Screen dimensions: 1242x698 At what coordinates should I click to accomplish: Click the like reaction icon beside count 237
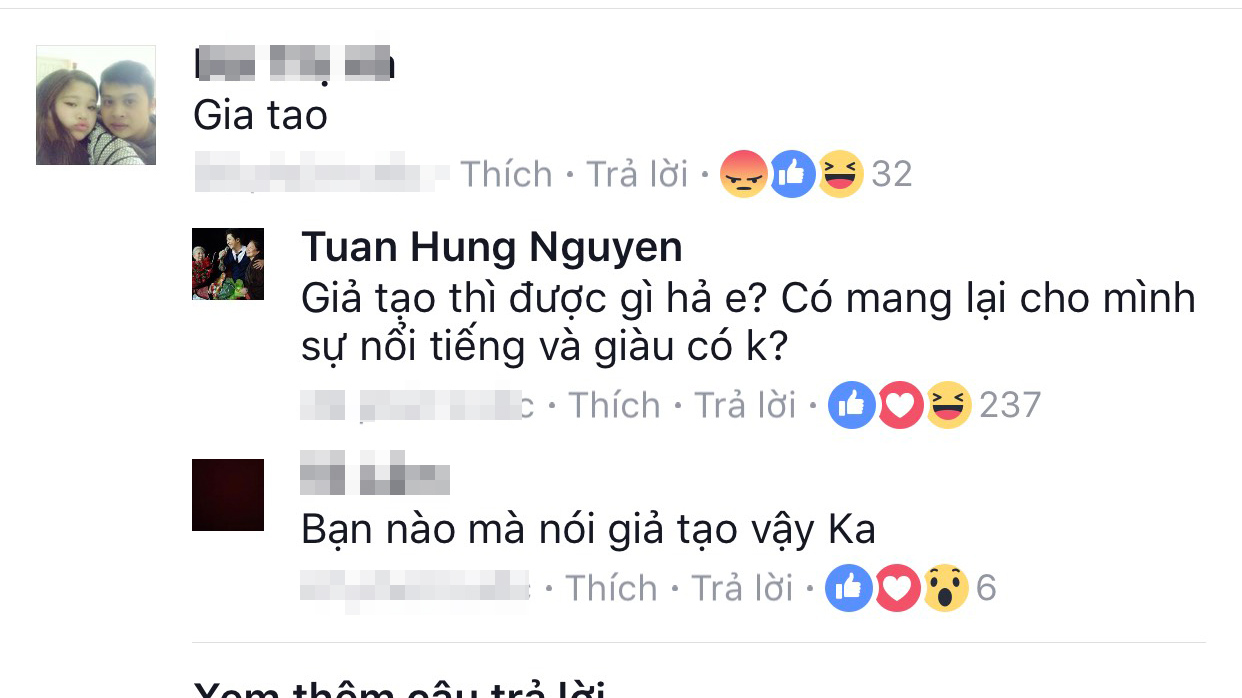(x=852, y=405)
